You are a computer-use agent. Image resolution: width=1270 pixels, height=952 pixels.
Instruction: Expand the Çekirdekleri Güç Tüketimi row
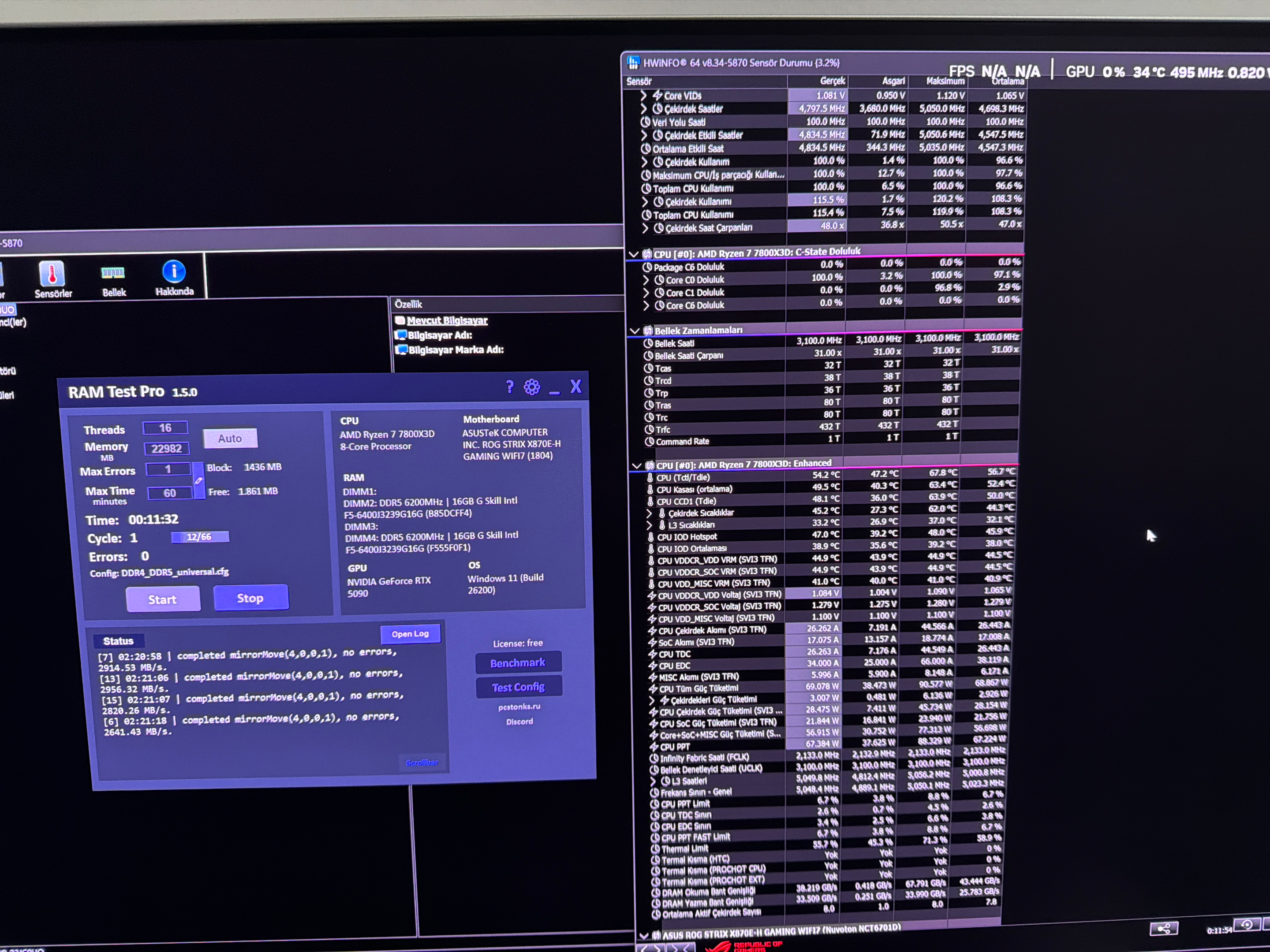pyautogui.click(x=652, y=701)
